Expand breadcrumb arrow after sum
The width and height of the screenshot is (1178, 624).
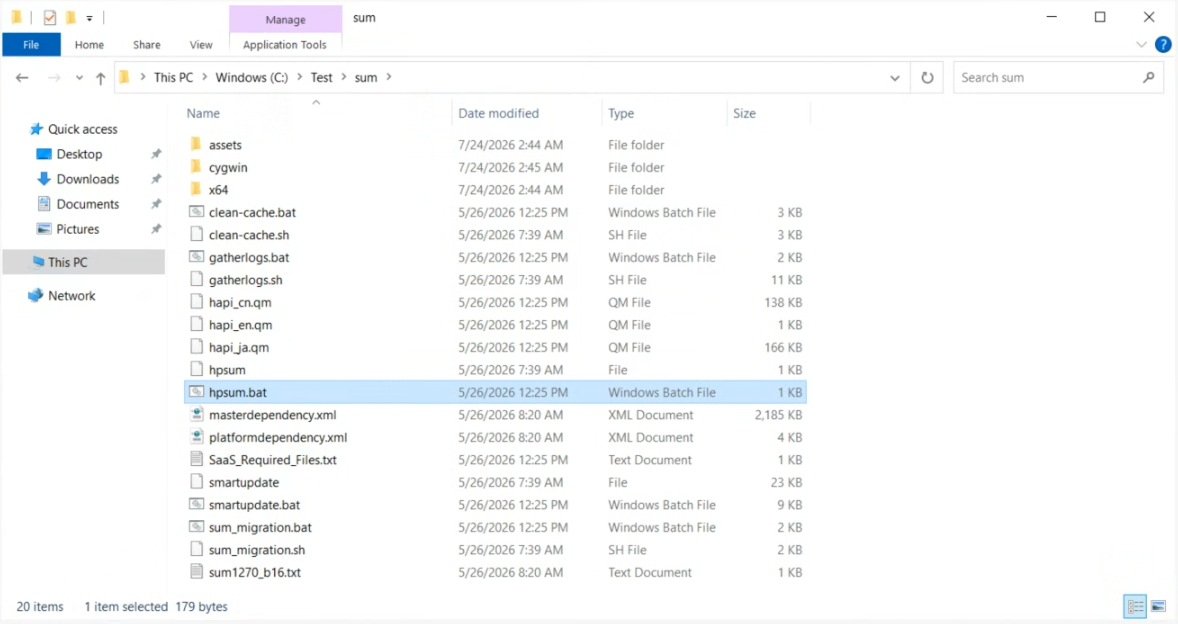point(388,77)
